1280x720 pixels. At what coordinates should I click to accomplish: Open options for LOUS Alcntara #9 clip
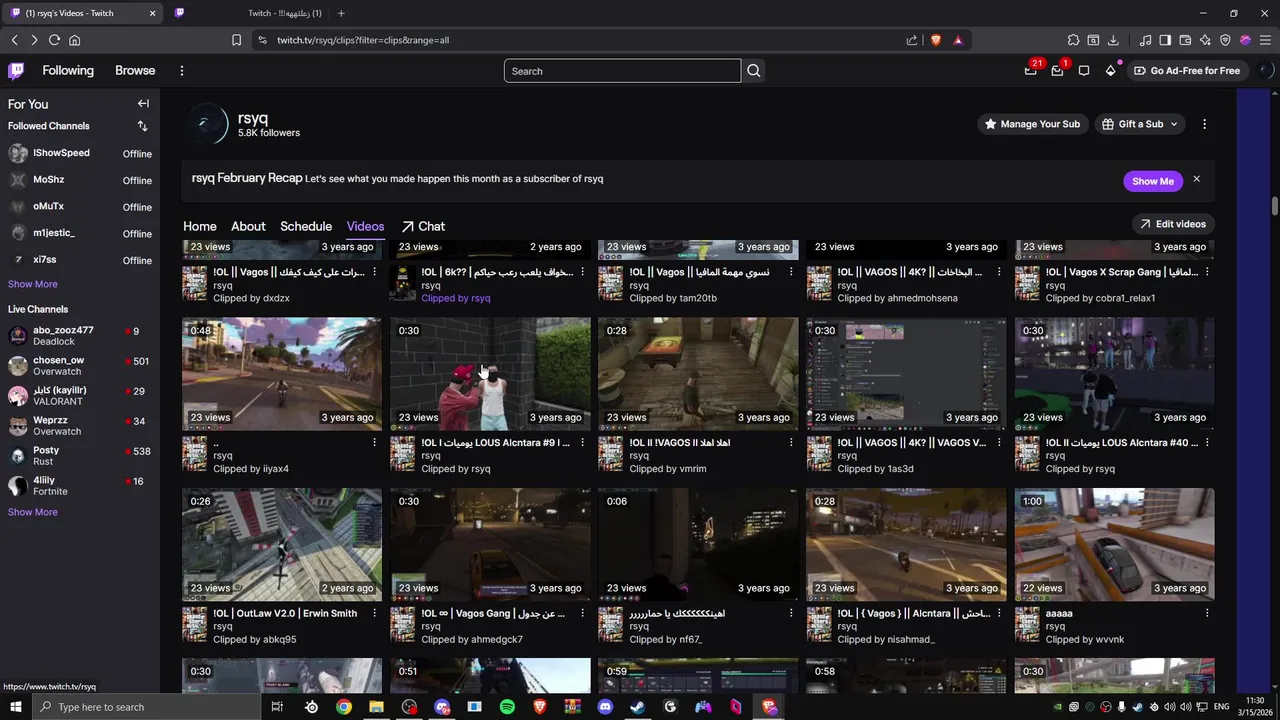click(583, 442)
